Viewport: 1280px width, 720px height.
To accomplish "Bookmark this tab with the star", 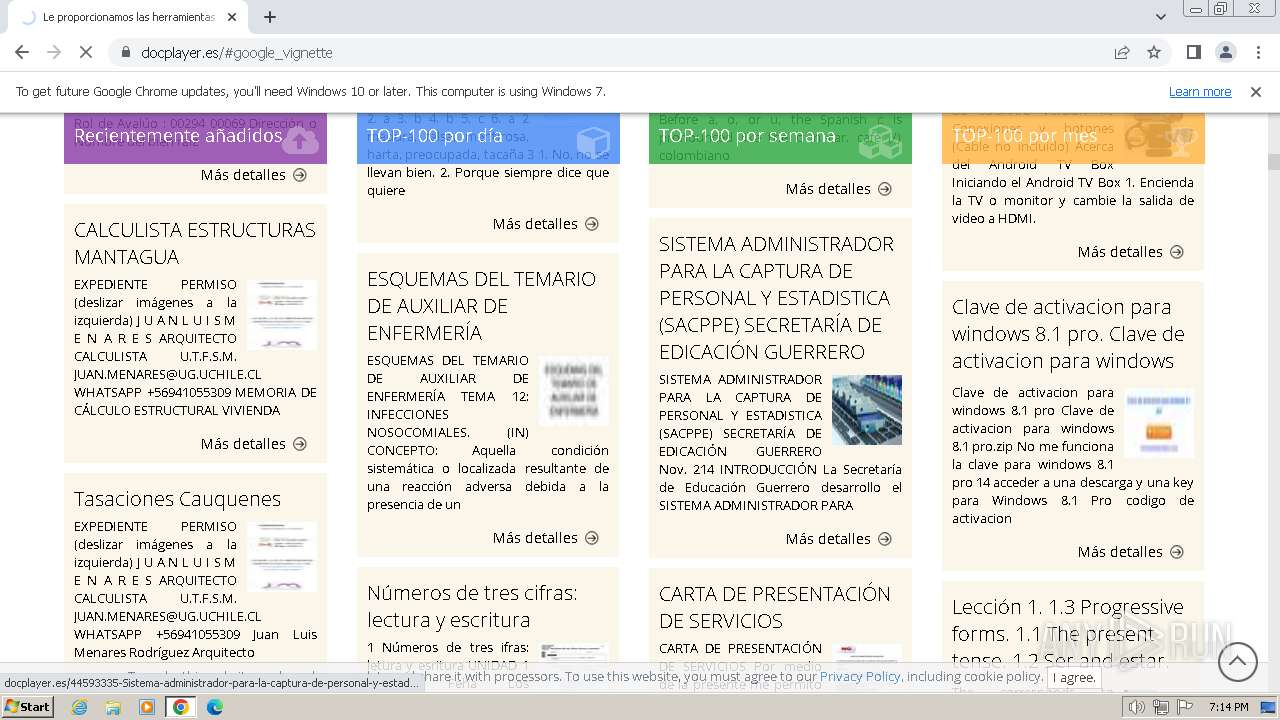I will 1154,52.
